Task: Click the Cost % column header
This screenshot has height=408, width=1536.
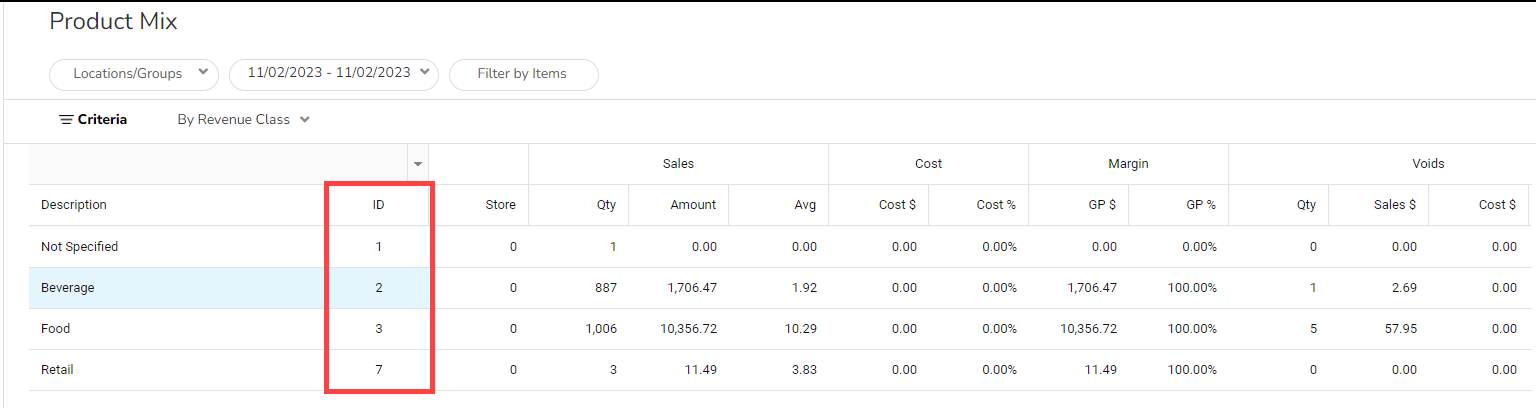Action: coord(995,205)
